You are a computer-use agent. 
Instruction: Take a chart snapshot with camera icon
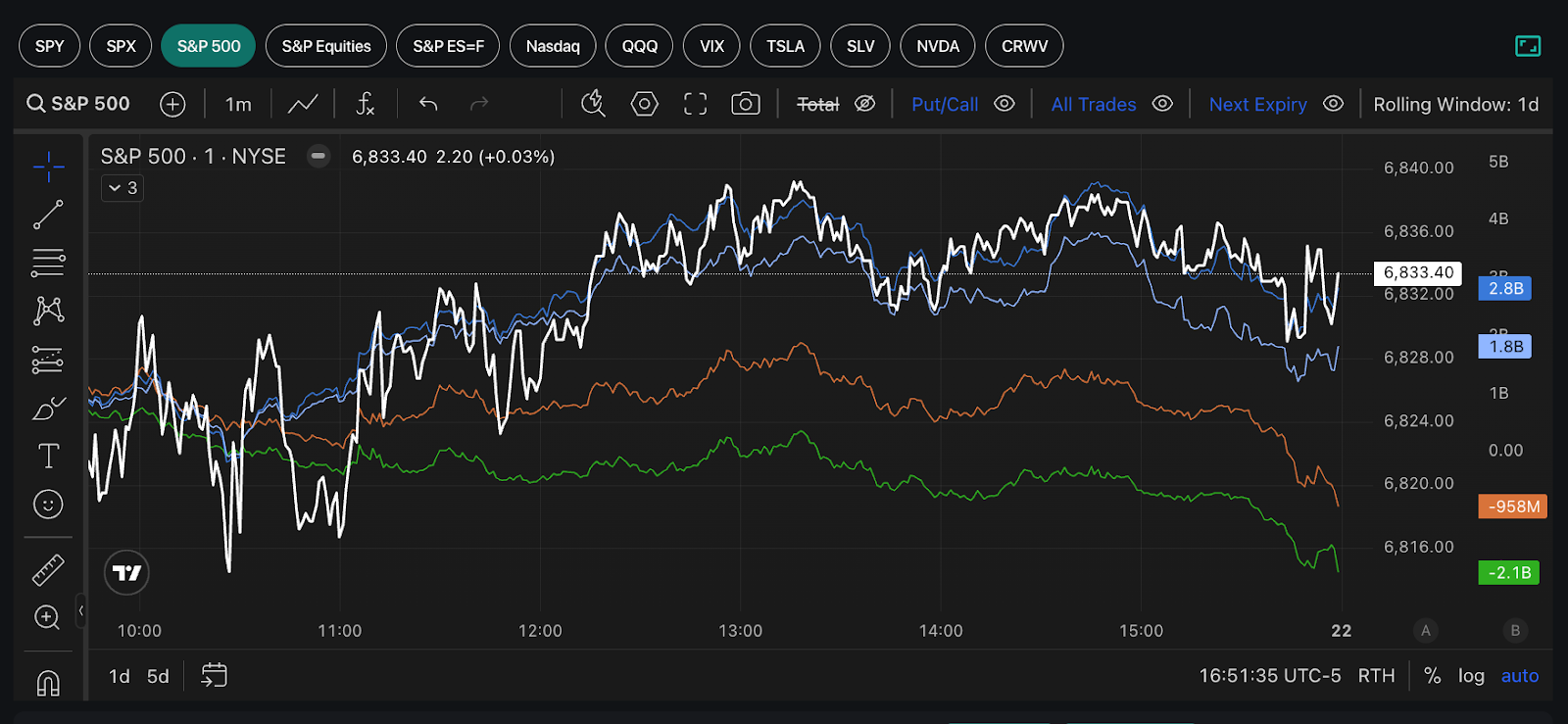tap(745, 104)
